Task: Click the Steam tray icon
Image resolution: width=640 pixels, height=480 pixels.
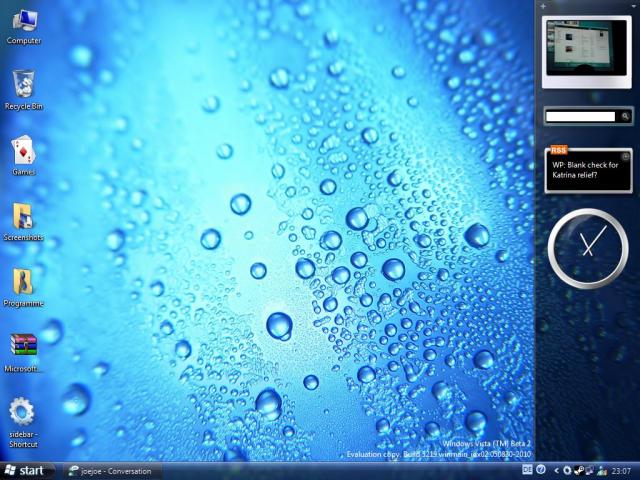Action: click(x=579, y=470)
